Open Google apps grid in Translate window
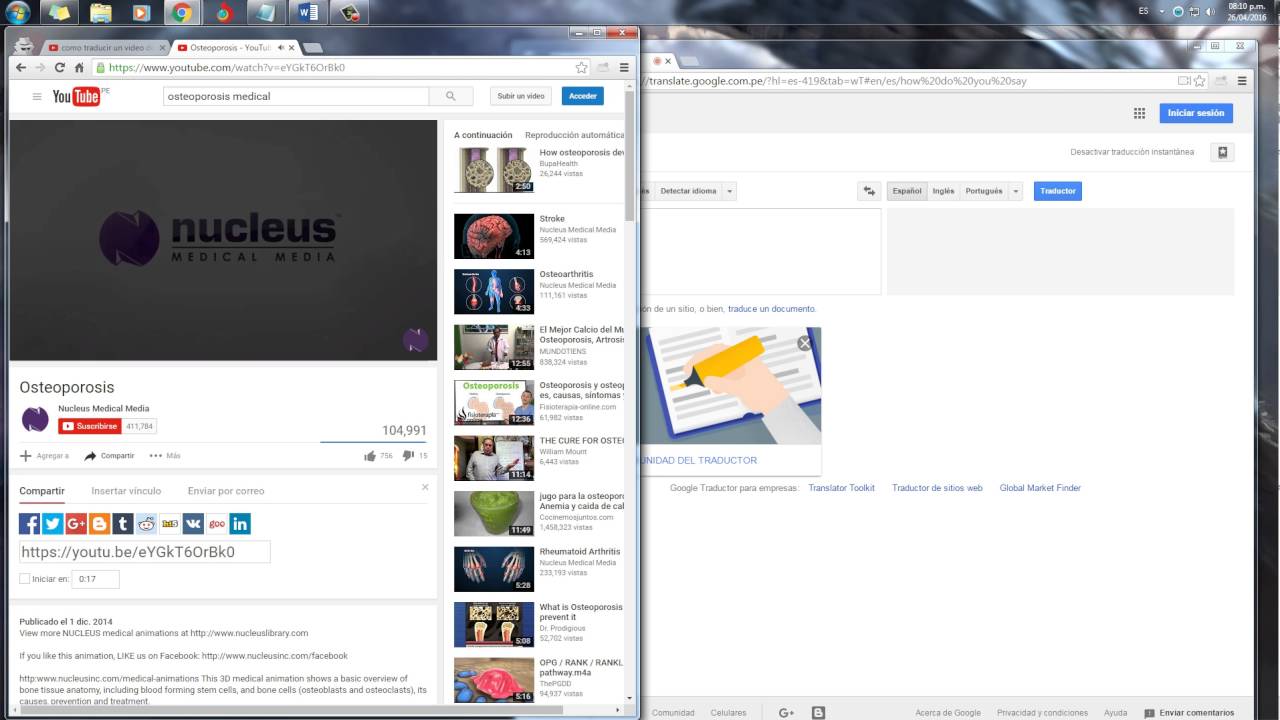Screen dimensions: 1280x720 (x=1139, y=113)
